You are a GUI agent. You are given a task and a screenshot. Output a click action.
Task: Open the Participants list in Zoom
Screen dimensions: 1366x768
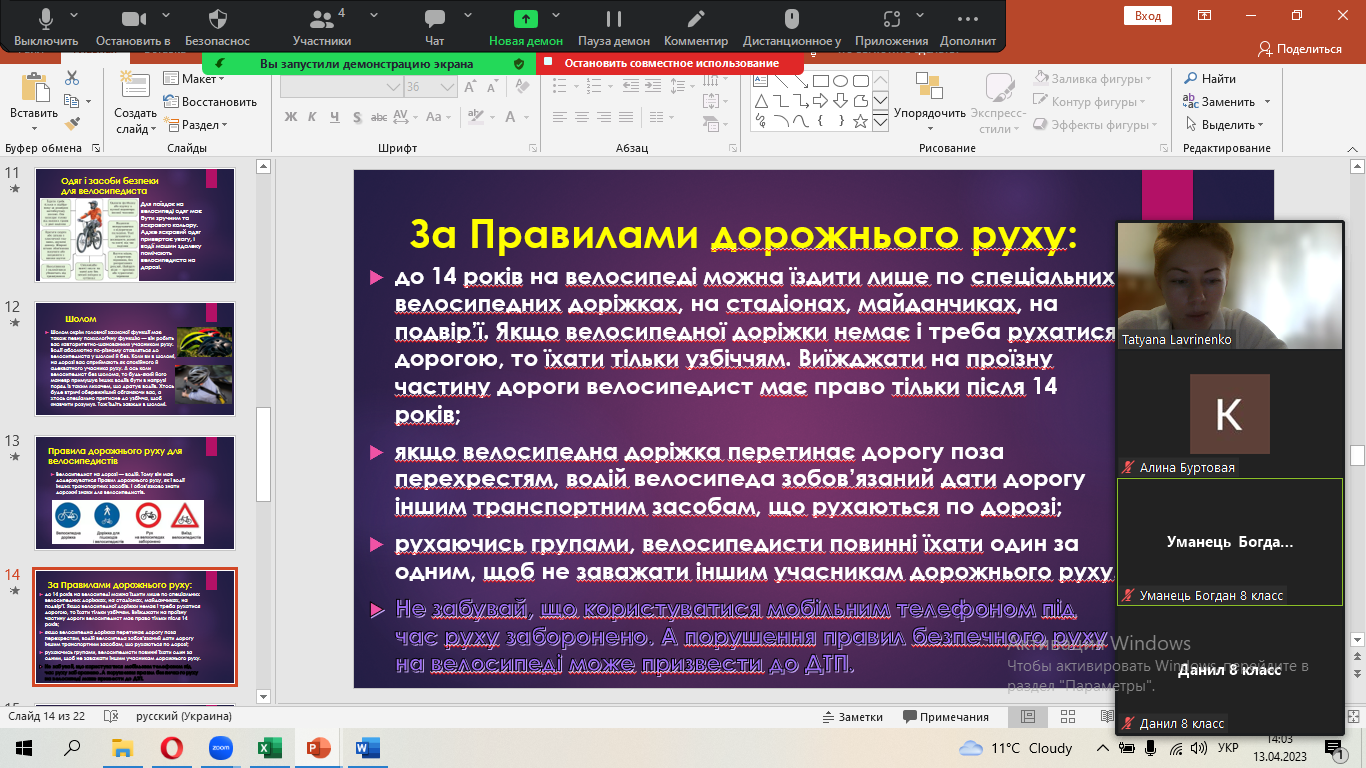pyautogui.click(x=321, y=20)
